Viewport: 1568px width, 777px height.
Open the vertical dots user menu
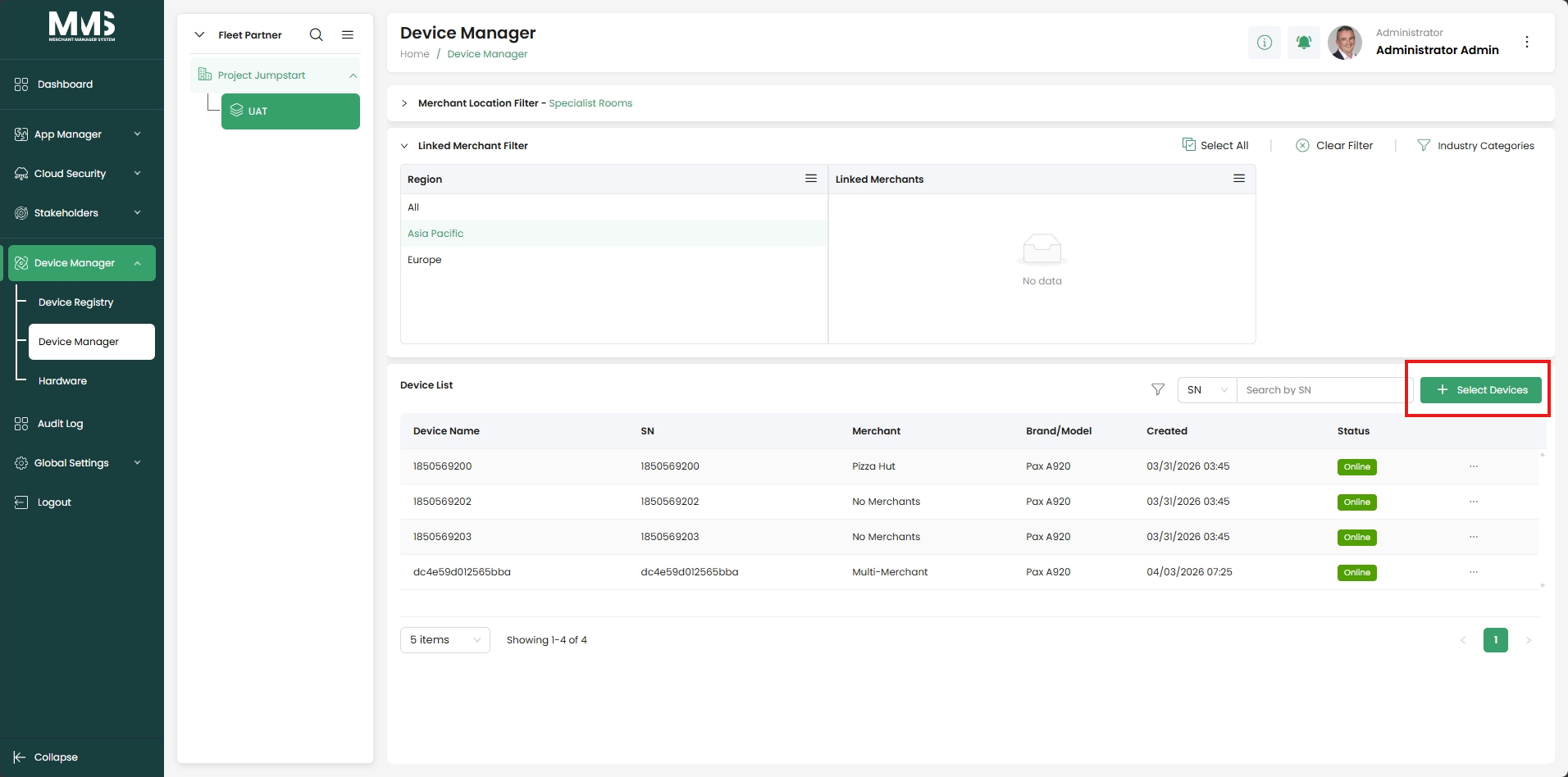tap(1527, 42)
